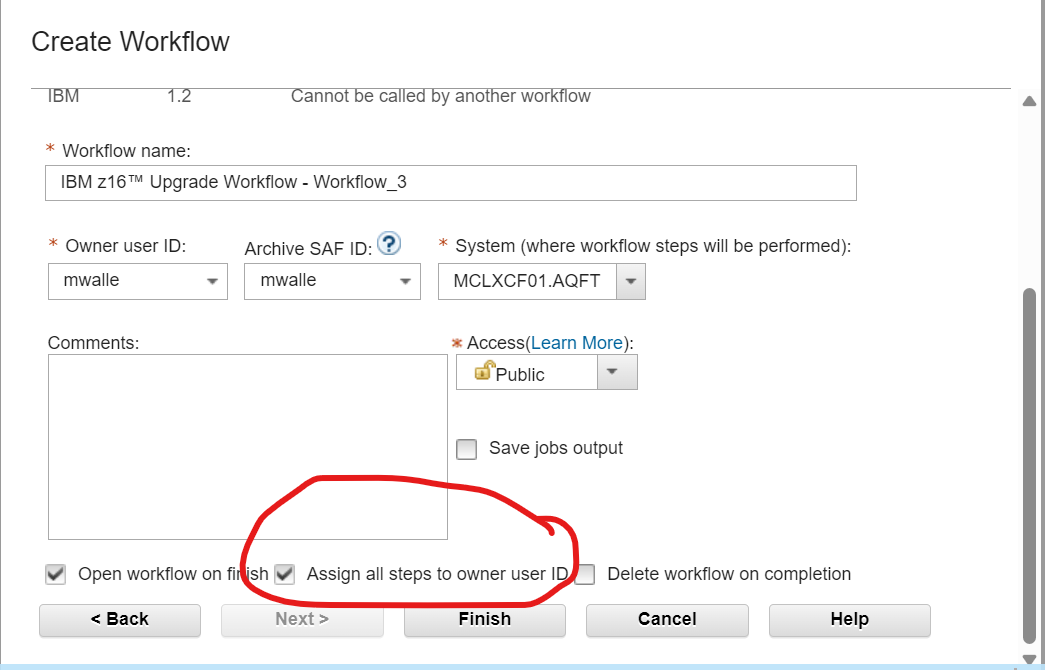This screenshot has width=1045, height=670.
Task: Open the Archive SAF ID dropdown
Action: (406, 281)
